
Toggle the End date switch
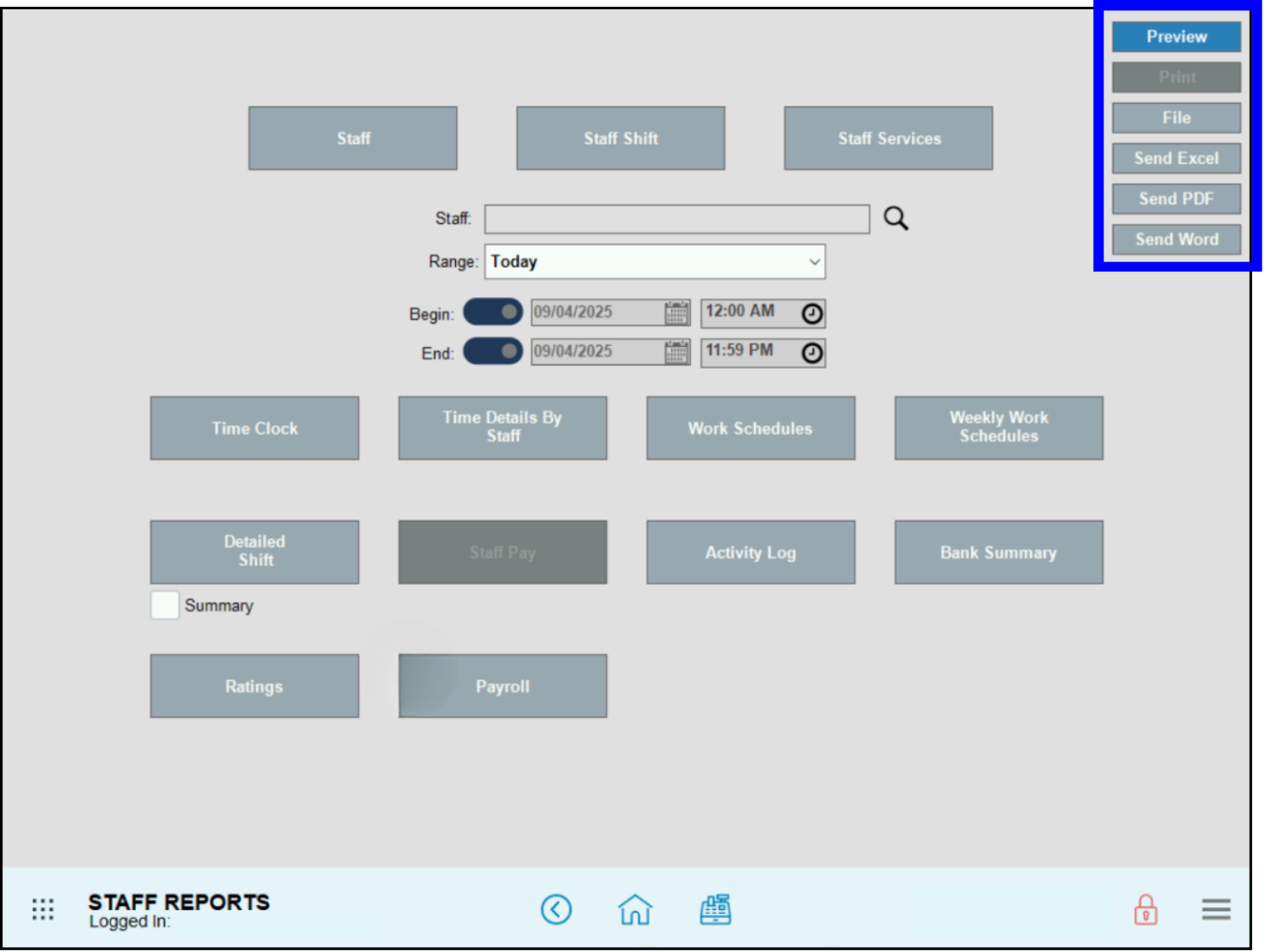(492, 351)
